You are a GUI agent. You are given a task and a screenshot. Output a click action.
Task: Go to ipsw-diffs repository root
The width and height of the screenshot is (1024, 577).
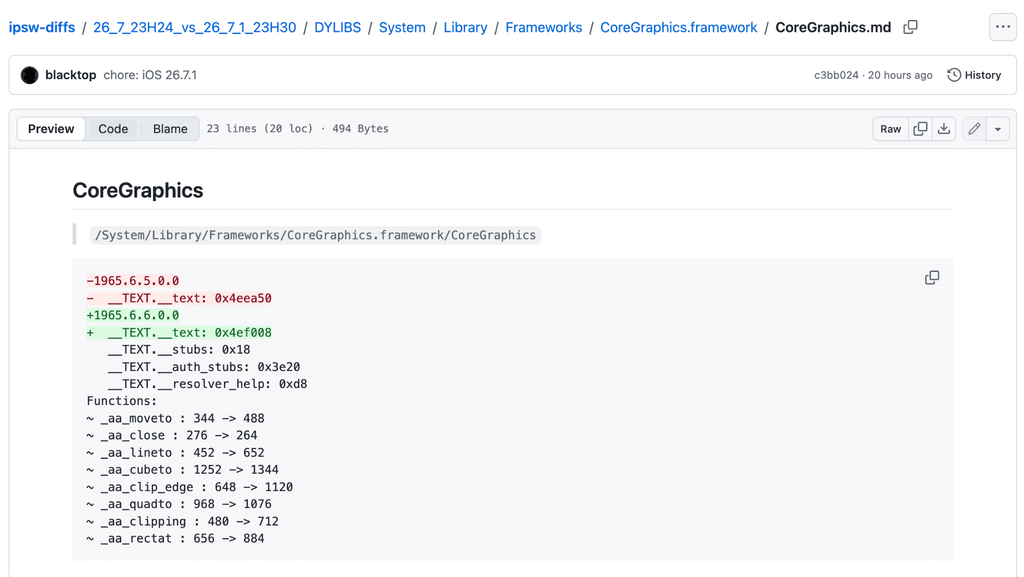point(42,27)
